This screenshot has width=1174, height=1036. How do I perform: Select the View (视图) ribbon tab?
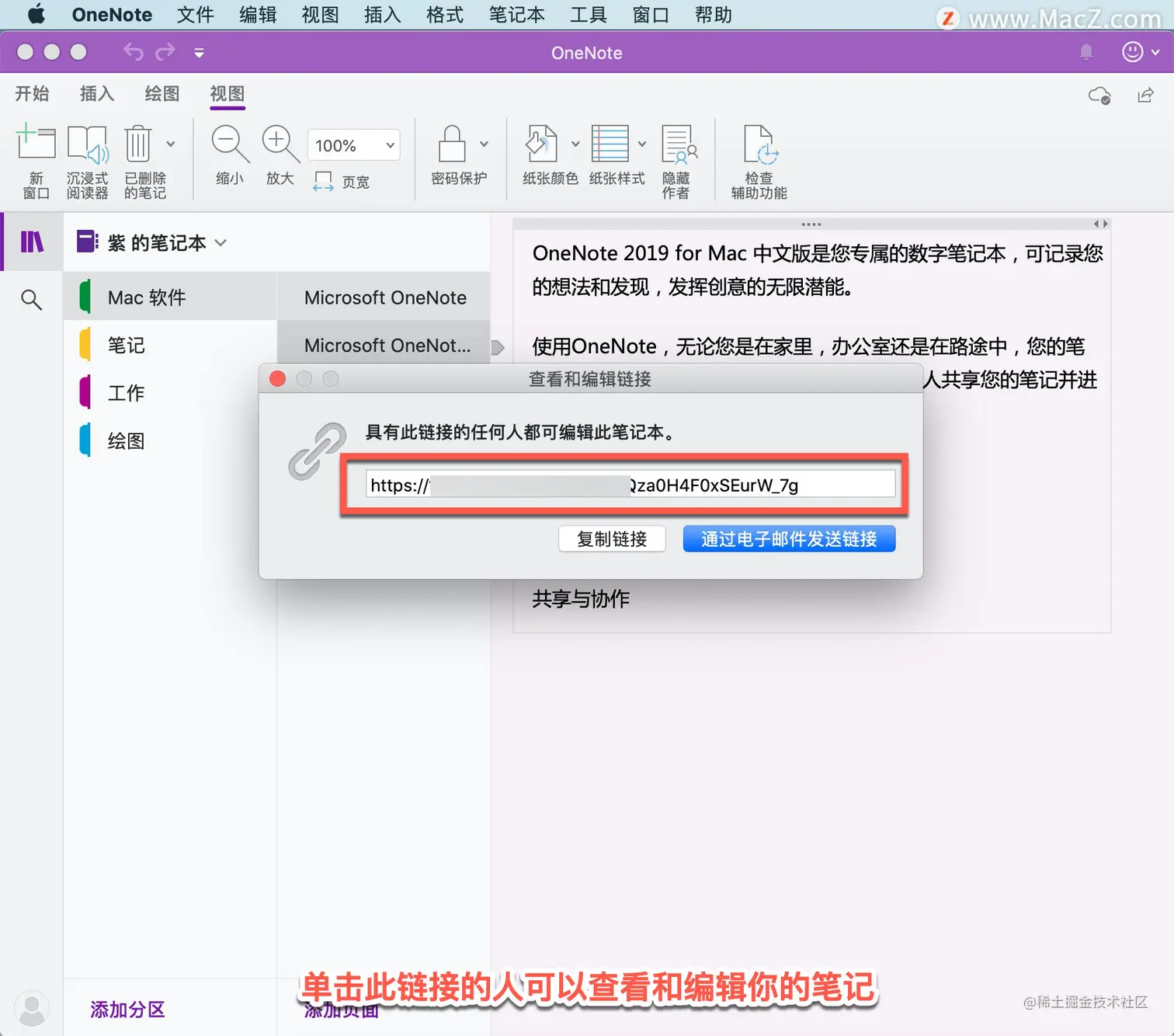228,94
